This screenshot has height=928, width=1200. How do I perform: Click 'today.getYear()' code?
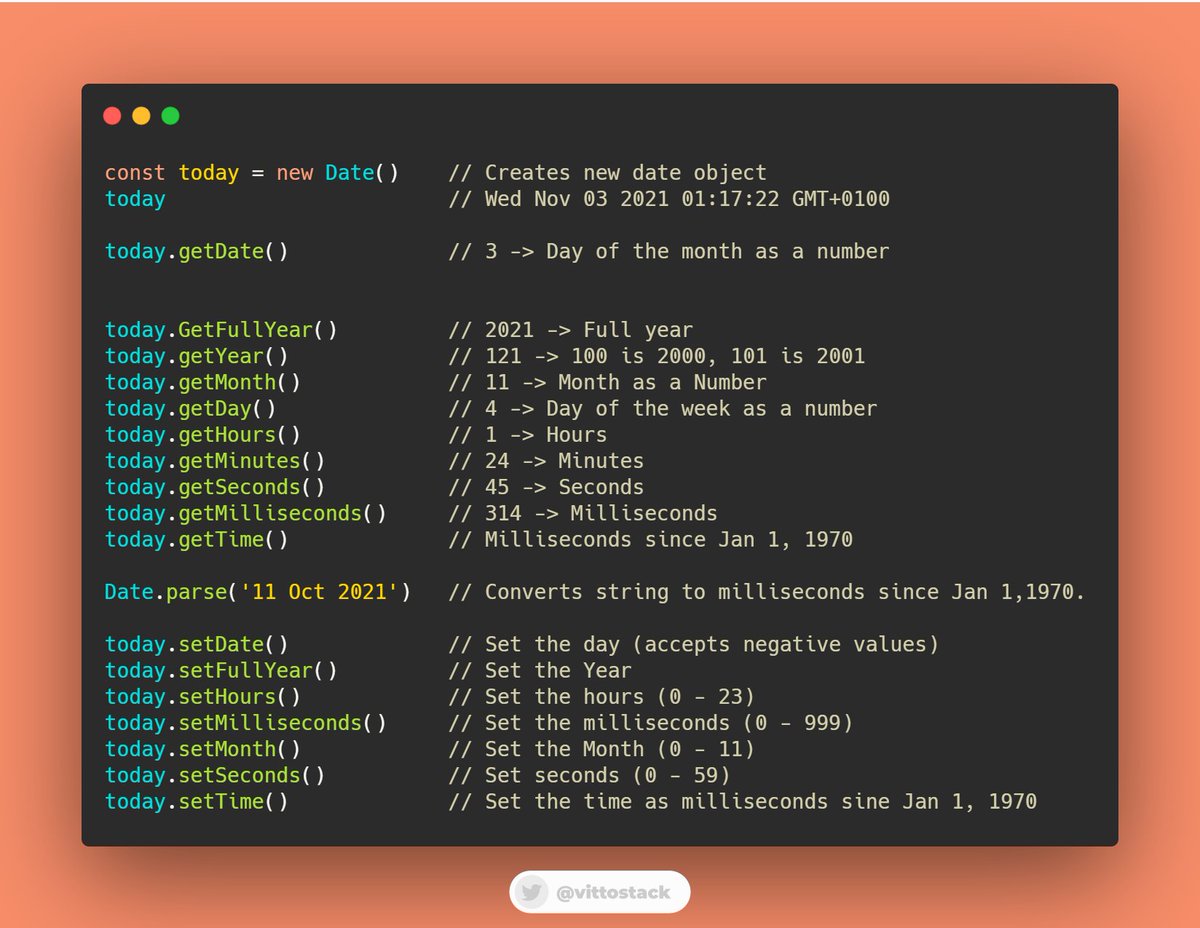(x=197, y=356)
